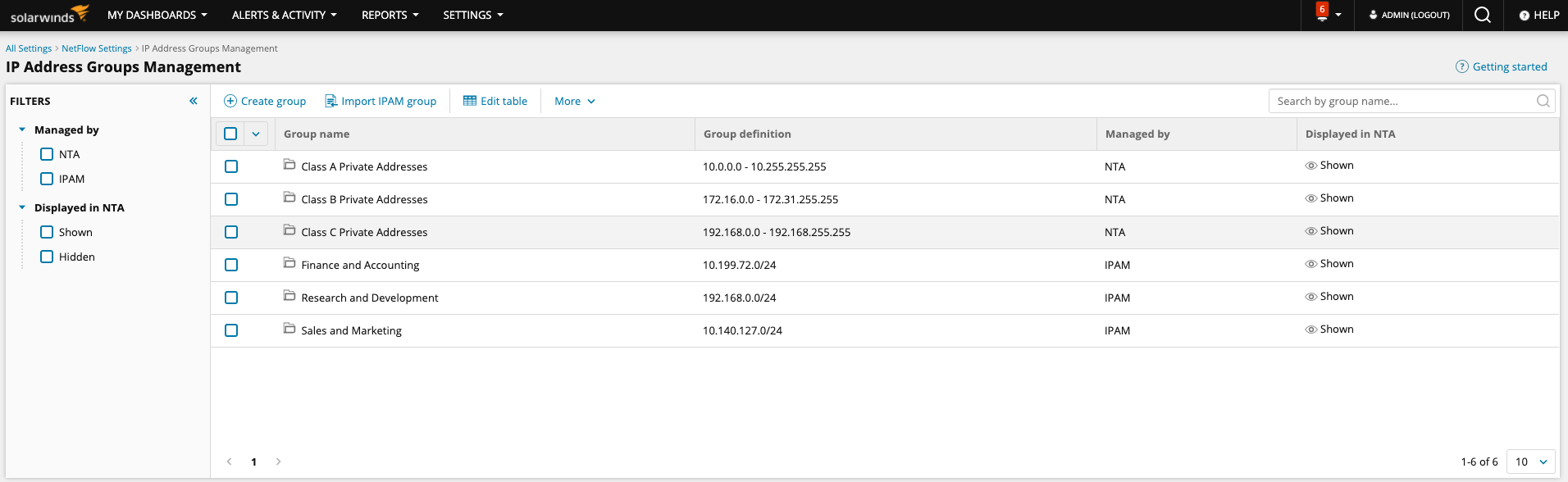Click the Edit table button
Screen dimensions: 1568x482
[495, 101]
